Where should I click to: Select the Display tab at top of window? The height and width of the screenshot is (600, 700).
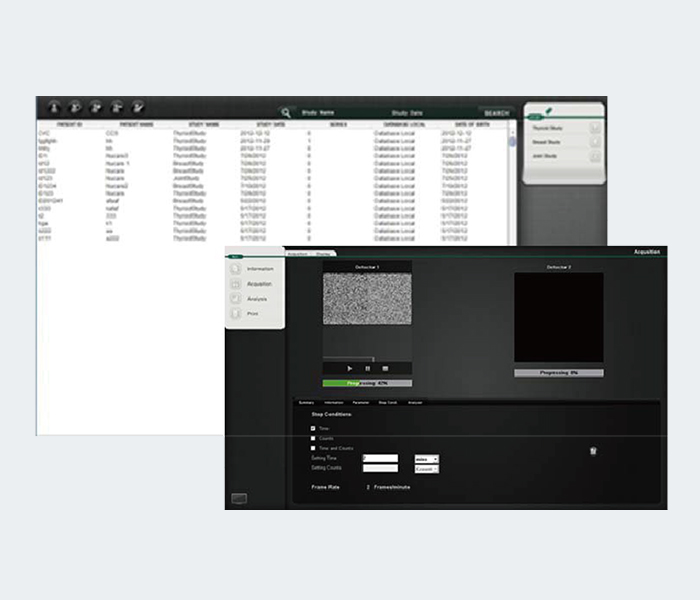point(323,254)
